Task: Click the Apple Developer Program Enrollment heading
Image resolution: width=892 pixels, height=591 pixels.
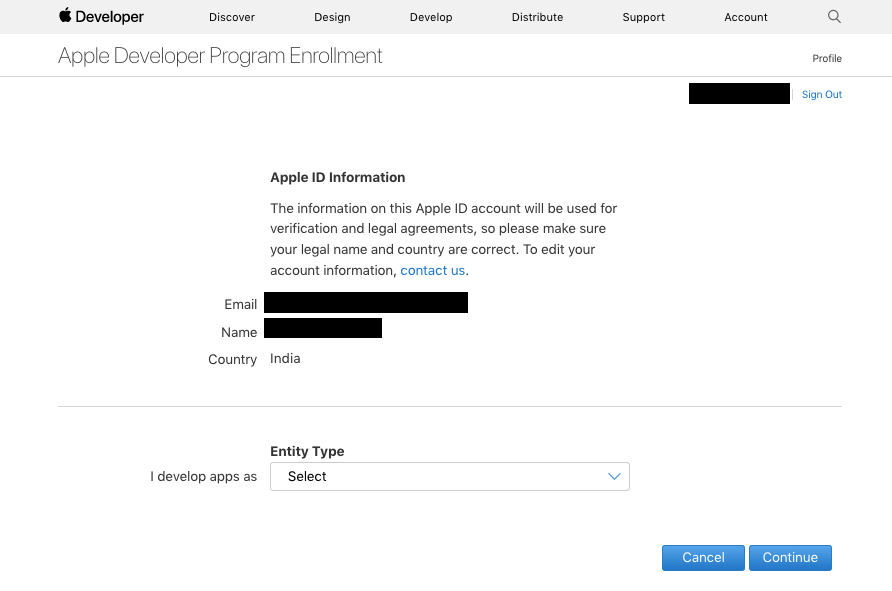Action: coord(220,56)
